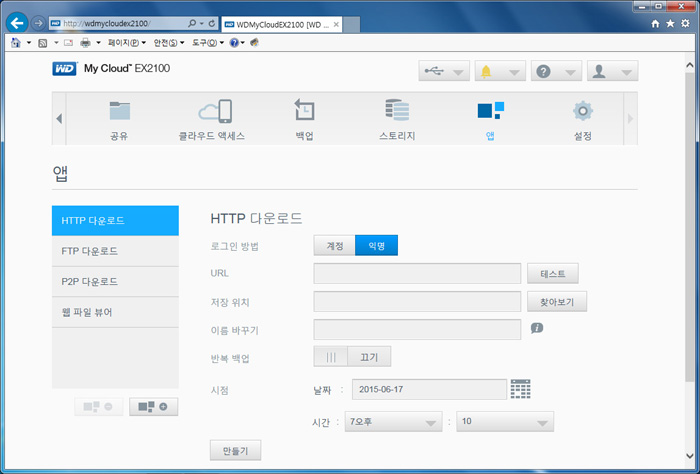Click the USB devices icon

click(x=434, y=71)
